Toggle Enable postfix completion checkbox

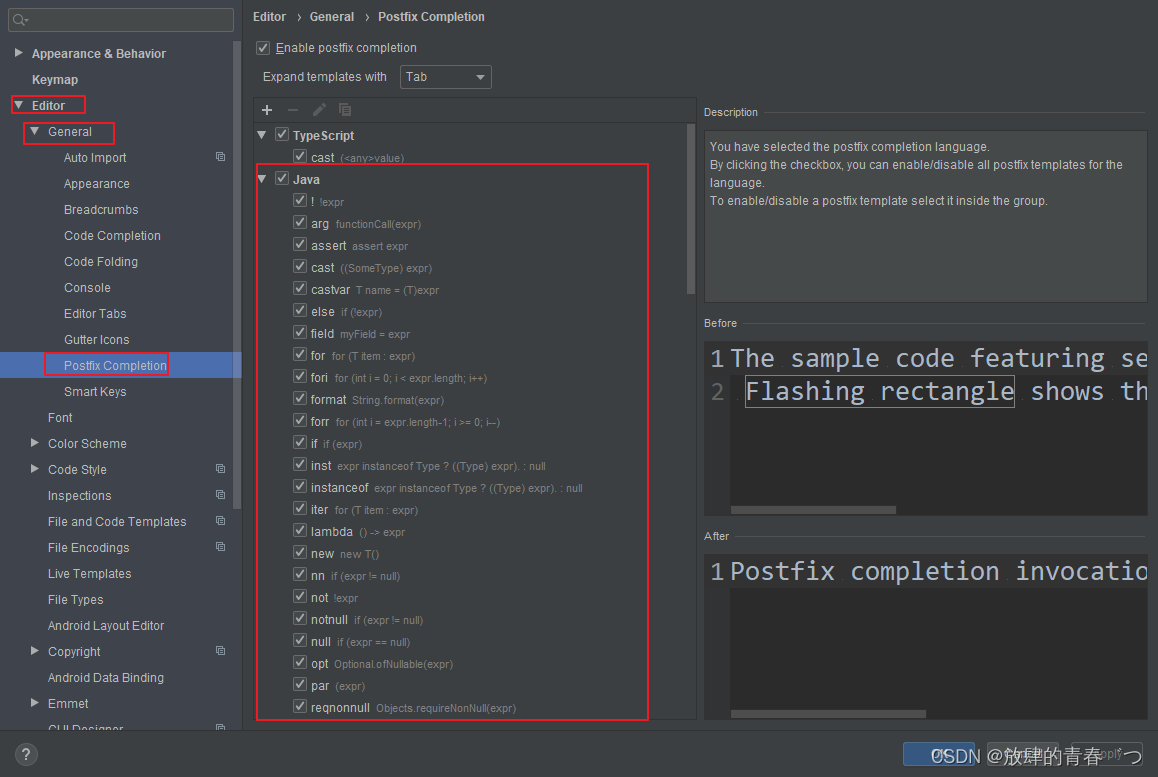click(263, 48)
